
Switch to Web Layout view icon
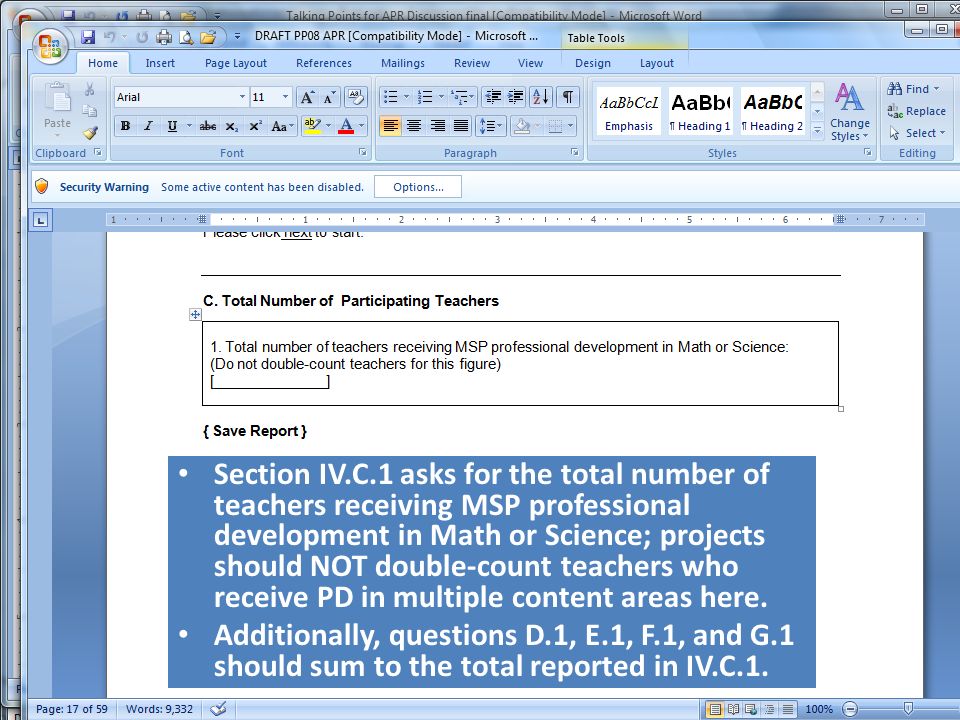pyautogui.click(x=751, y=710)
